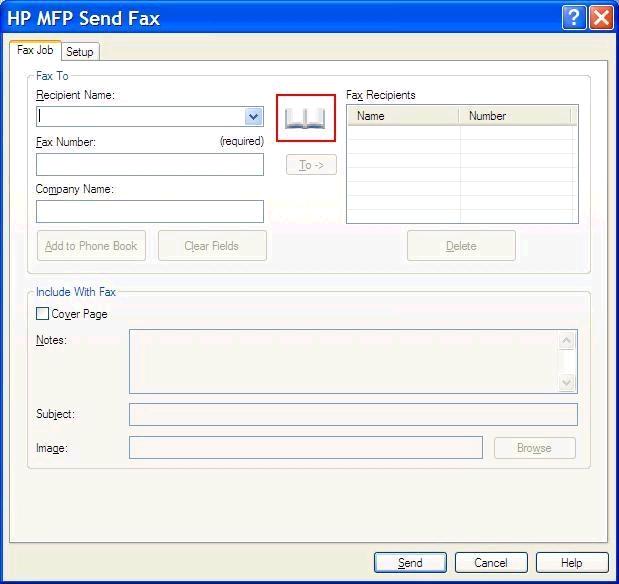619x584 pixels.
Task: Click the Number column header
Action: pos(515,116)
